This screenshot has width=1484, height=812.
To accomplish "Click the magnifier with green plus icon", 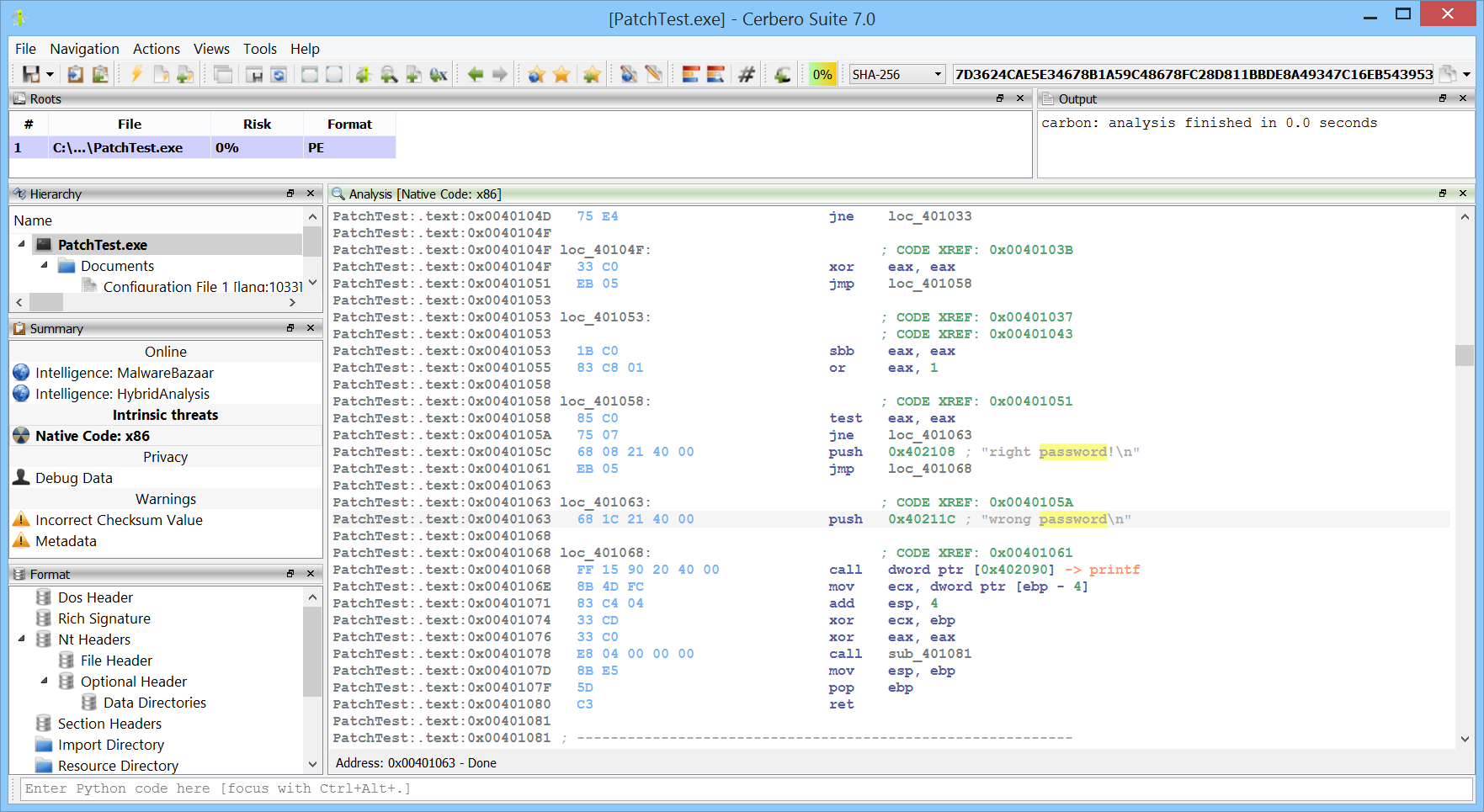I will tap(389, 75).
